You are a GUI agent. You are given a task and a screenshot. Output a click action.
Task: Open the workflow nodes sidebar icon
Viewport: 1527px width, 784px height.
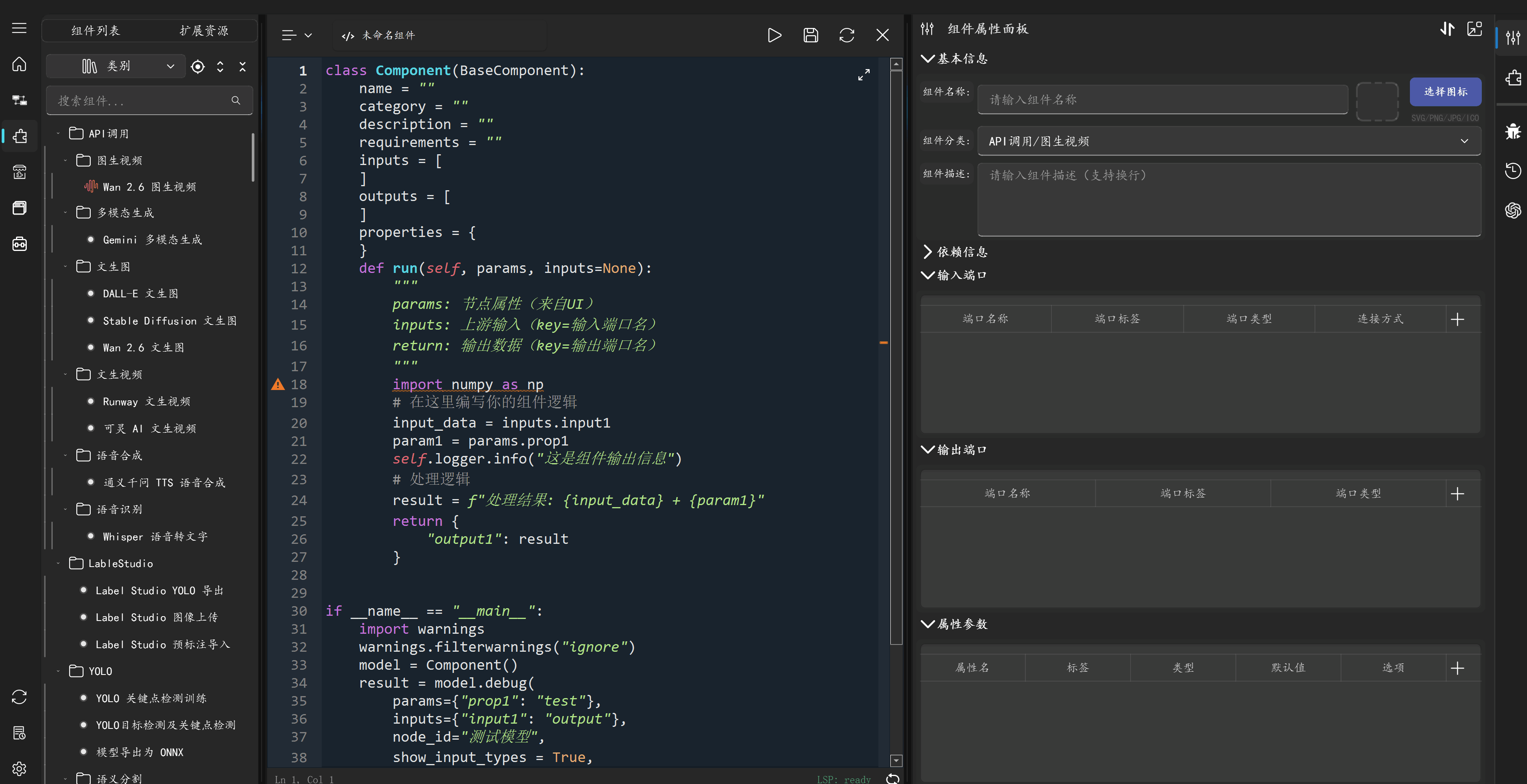pyautogui.click(x=20, y=100)
